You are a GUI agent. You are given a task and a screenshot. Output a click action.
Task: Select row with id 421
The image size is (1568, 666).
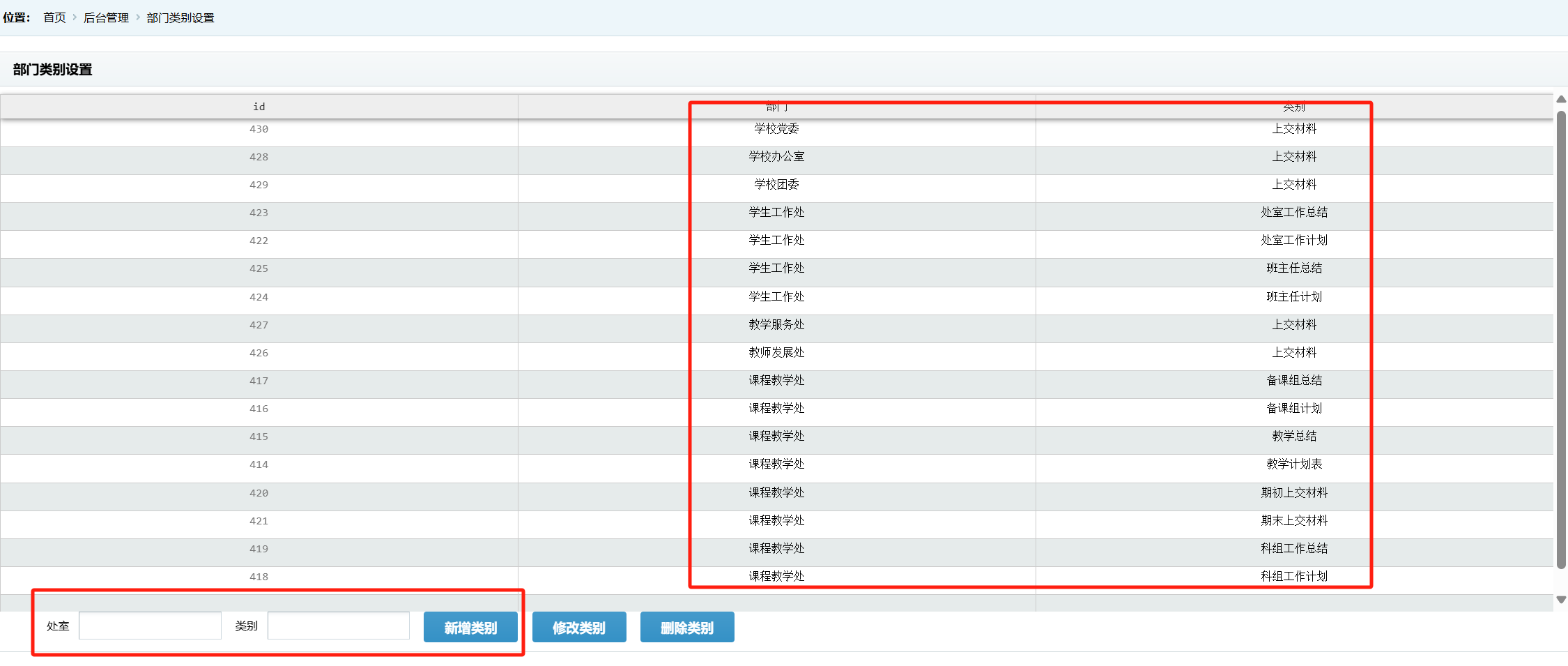click(x=776, y=524)
